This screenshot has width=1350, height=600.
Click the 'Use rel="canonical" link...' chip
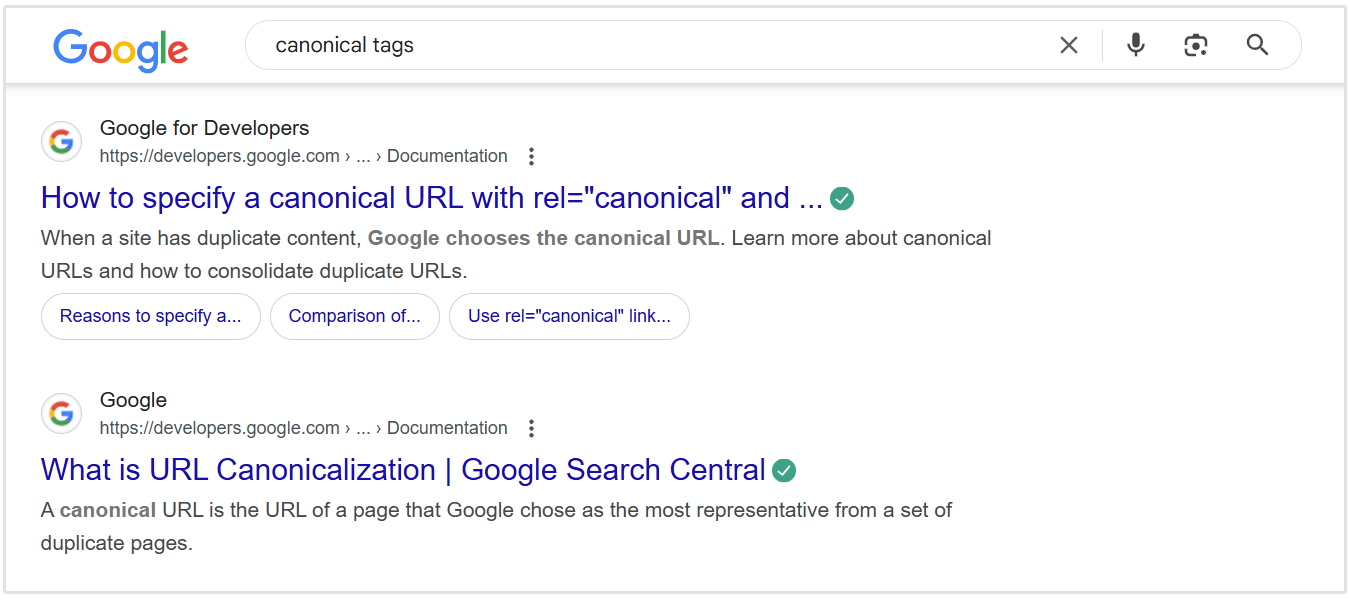pos(569,316)
